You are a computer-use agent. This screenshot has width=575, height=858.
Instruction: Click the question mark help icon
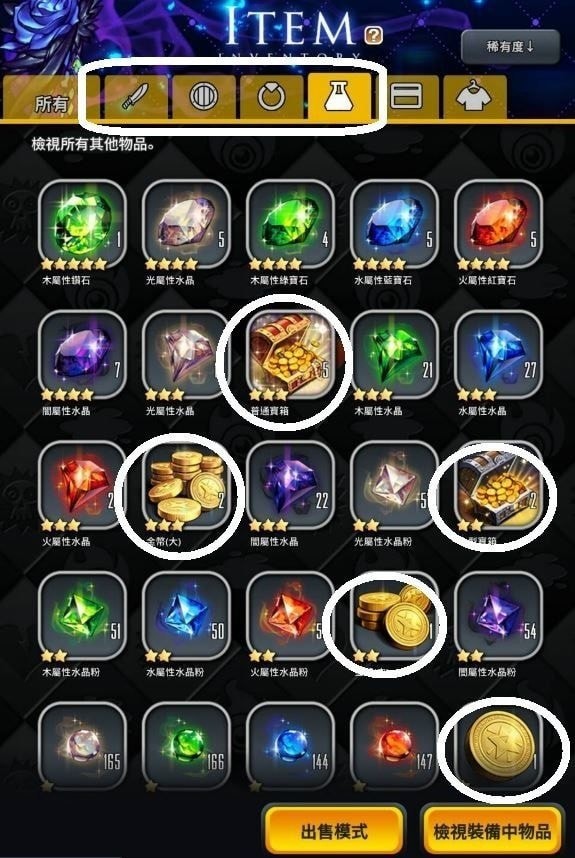374,36
